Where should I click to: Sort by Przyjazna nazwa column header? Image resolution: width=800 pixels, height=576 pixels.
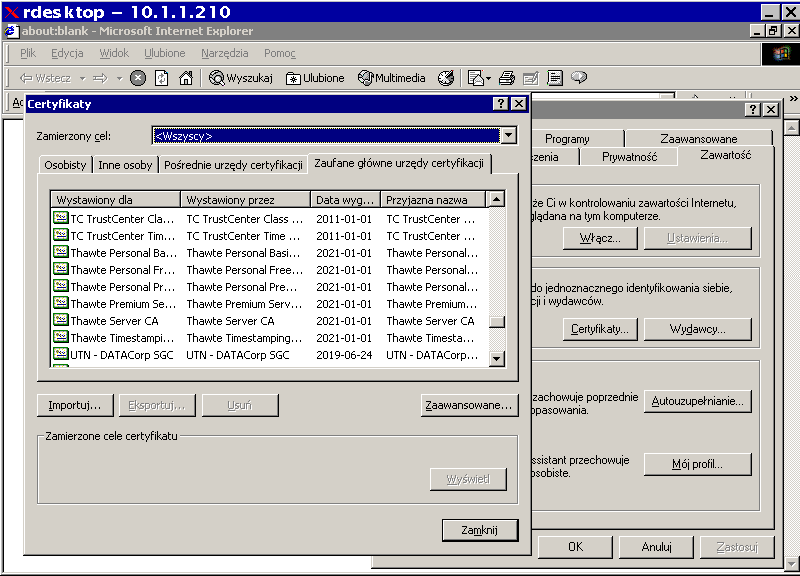(x=433, y=199)
